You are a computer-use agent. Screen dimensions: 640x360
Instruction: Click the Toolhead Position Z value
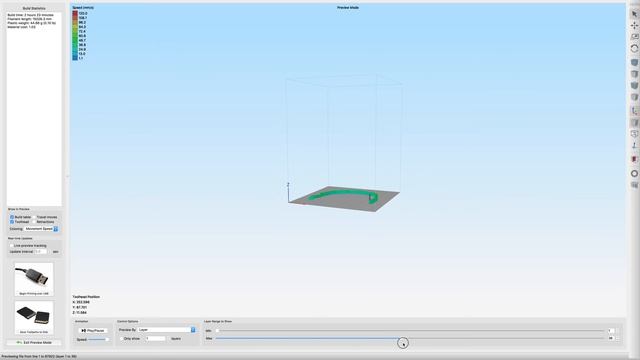(80, 313)
